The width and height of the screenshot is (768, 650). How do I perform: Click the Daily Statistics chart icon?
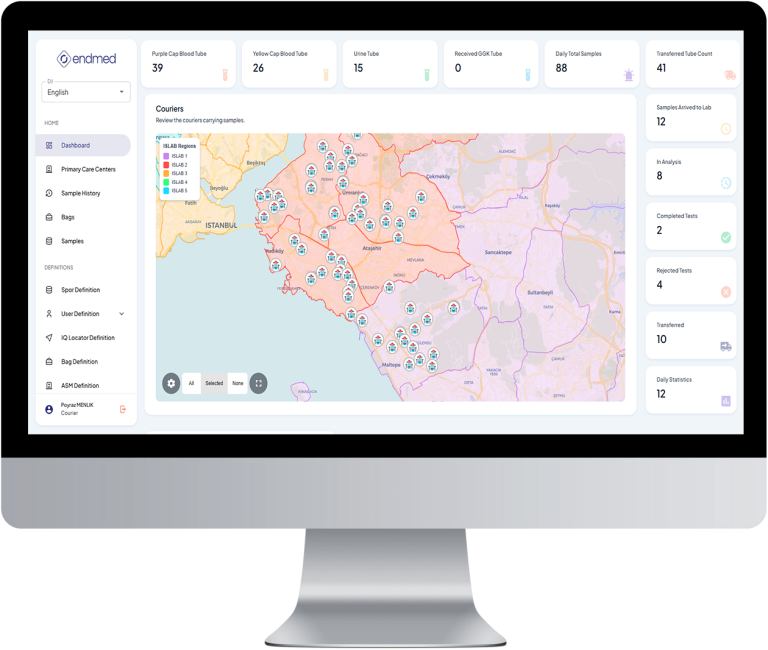[x=725, y=401]
